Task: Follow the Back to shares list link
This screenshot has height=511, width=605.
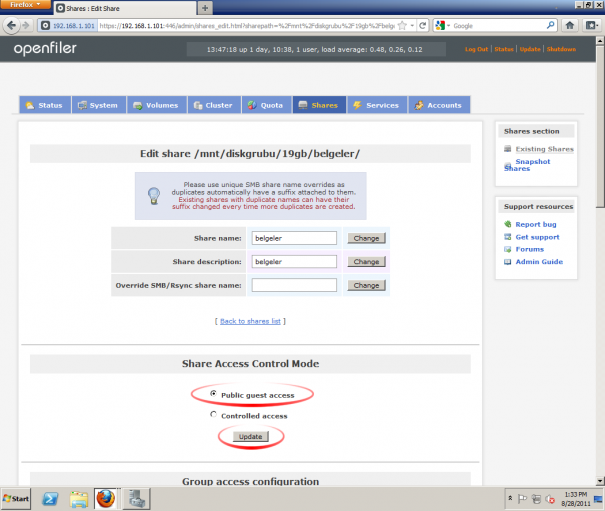Action: coord(250,321)
